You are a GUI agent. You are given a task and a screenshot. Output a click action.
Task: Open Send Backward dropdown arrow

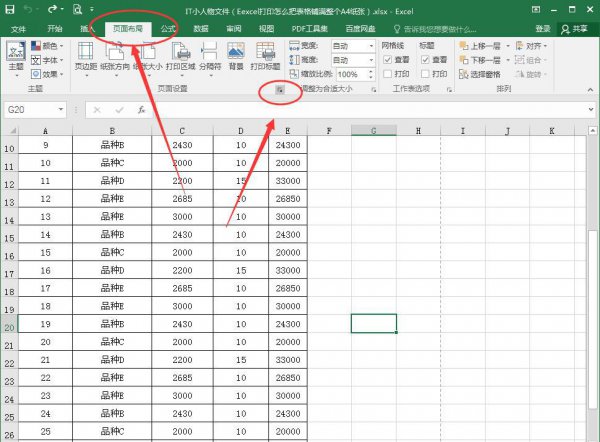(508, 60)
